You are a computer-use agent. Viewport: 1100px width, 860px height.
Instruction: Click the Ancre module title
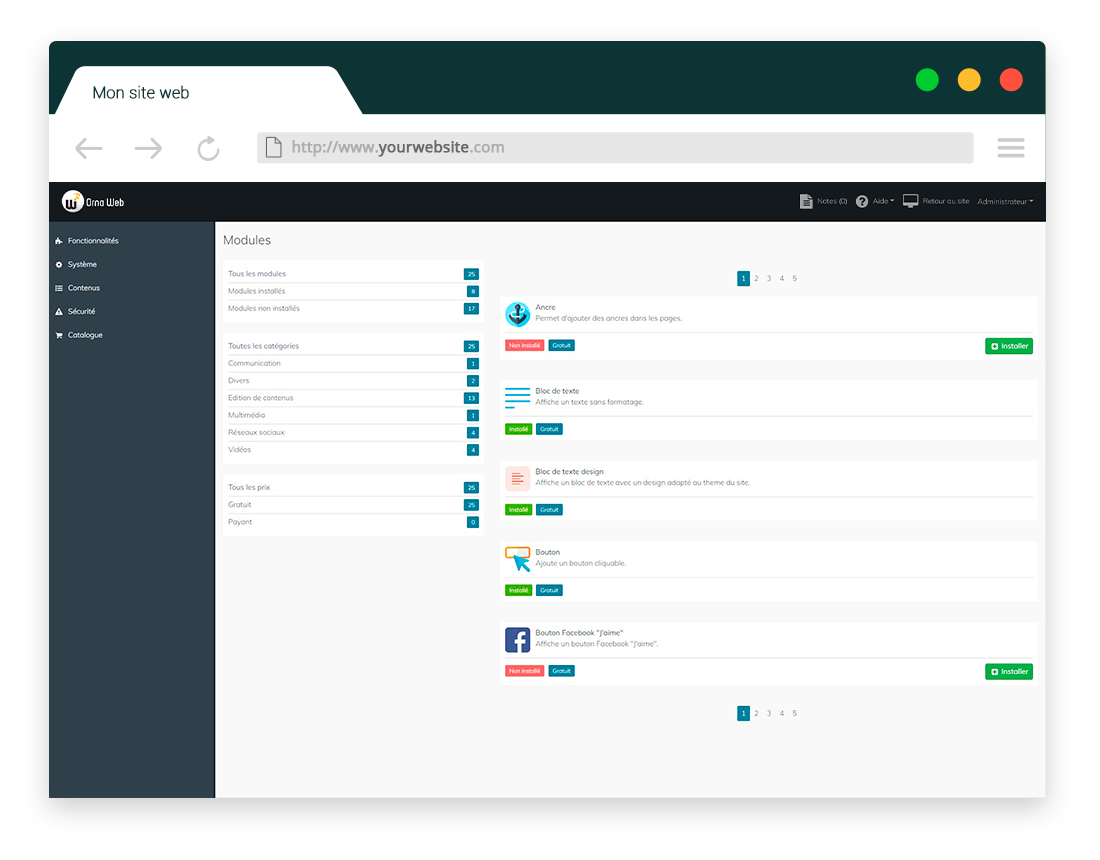click(x=545, y=307)
